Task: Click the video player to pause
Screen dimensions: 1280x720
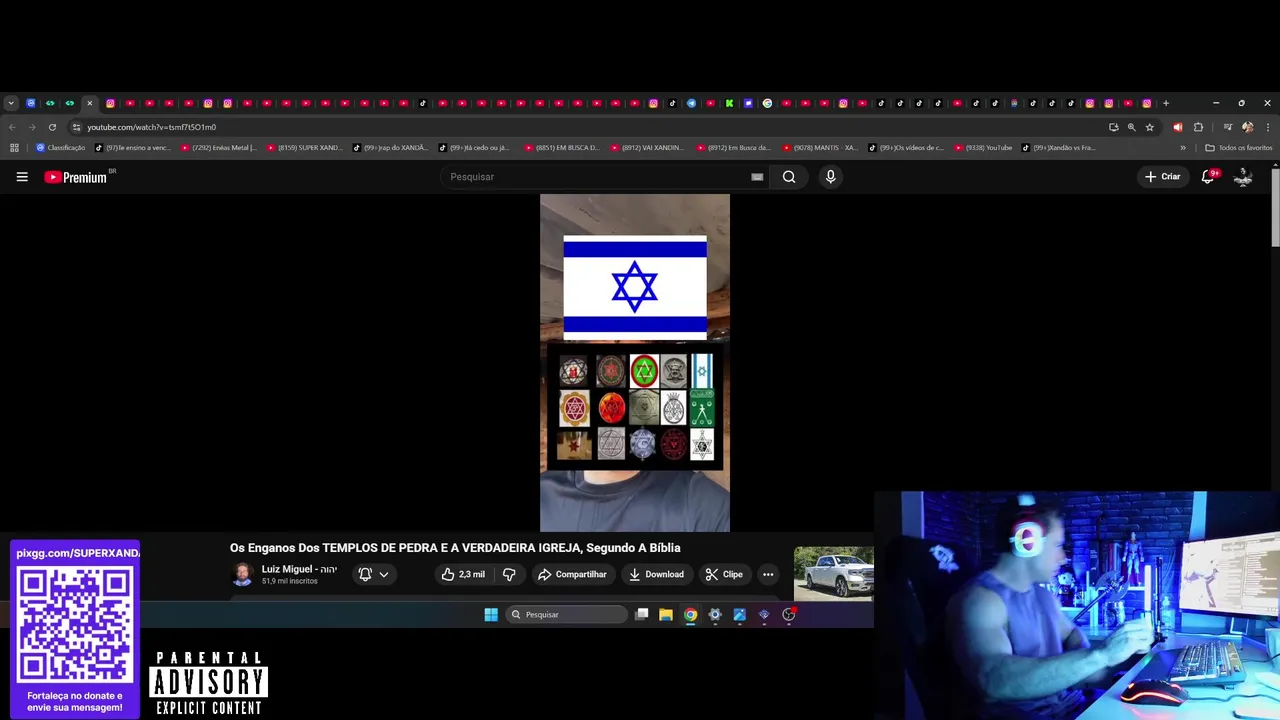Action: (x=635, y=363)
